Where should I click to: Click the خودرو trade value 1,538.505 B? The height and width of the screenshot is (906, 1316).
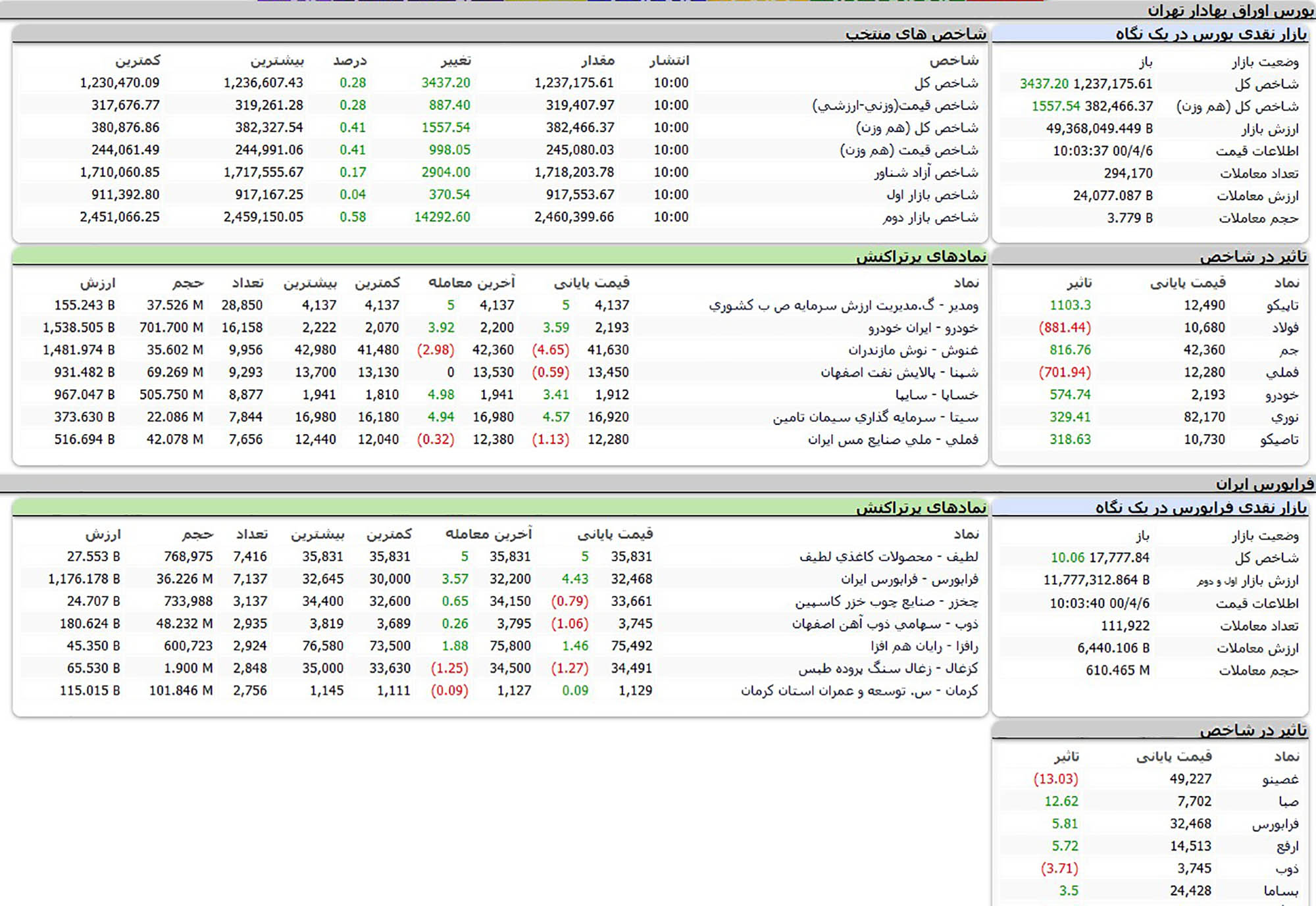(x=79, y=328)
